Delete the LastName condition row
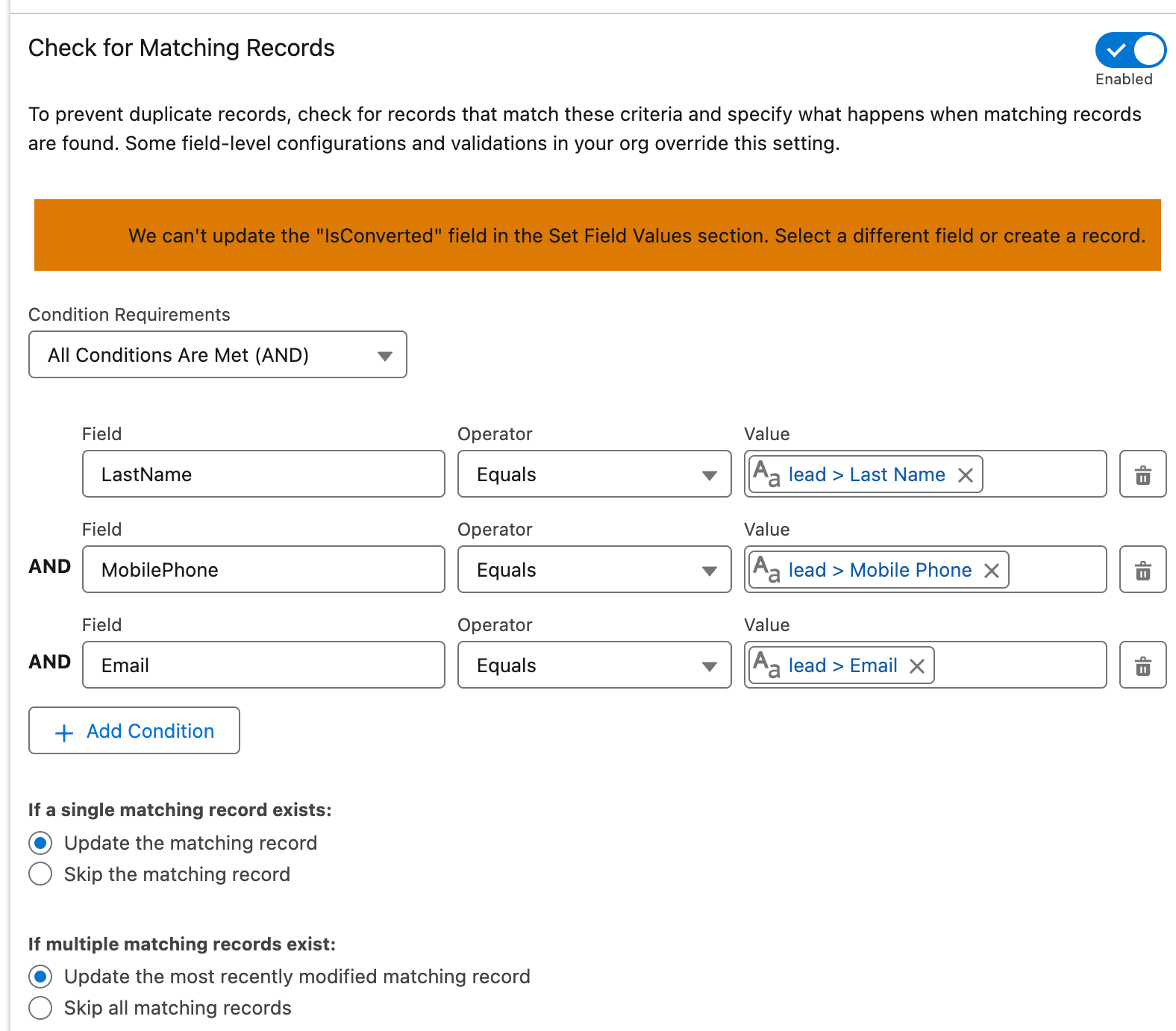 tap(1142, 474)
